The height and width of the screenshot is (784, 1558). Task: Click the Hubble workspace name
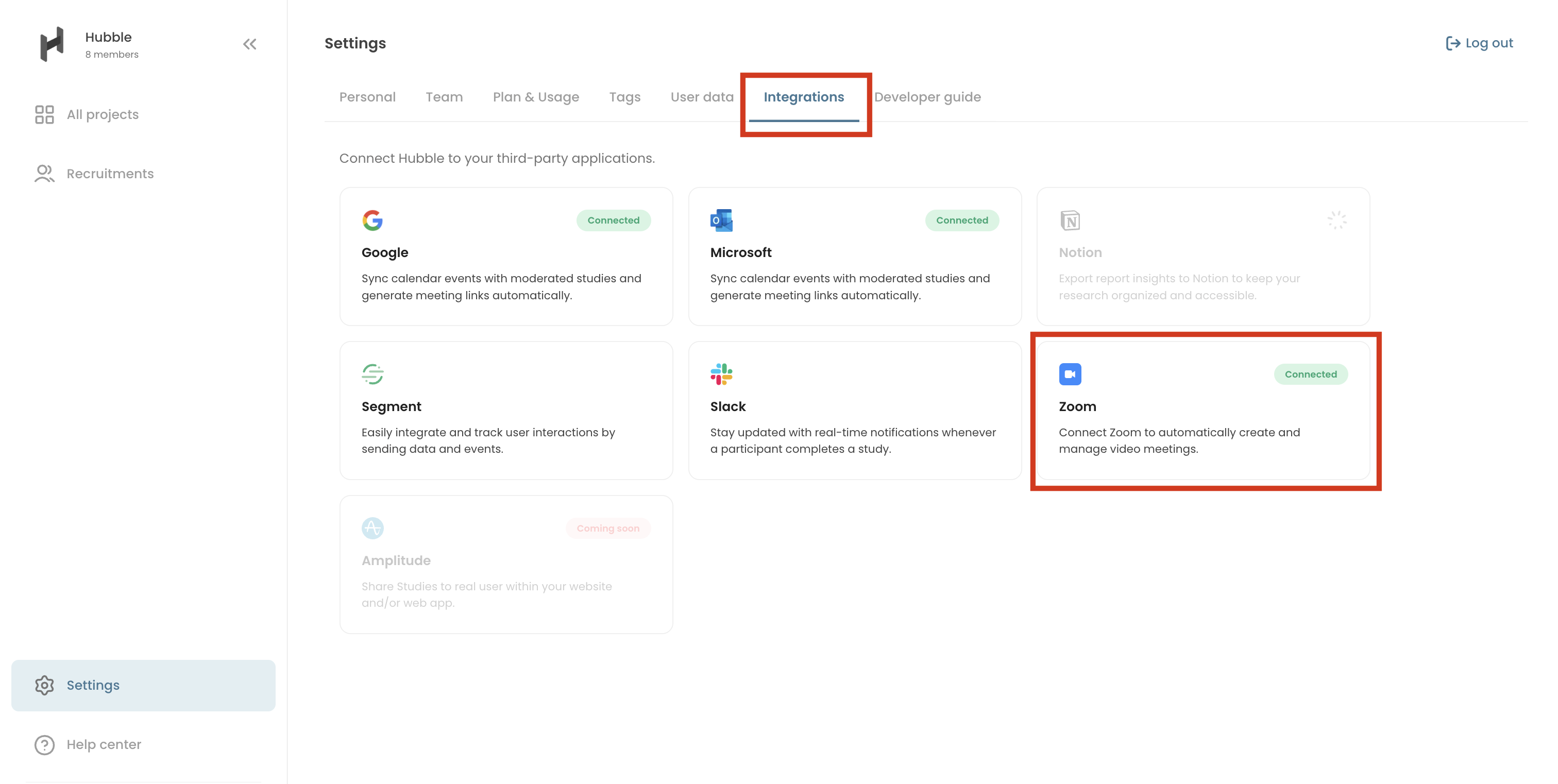108,37
